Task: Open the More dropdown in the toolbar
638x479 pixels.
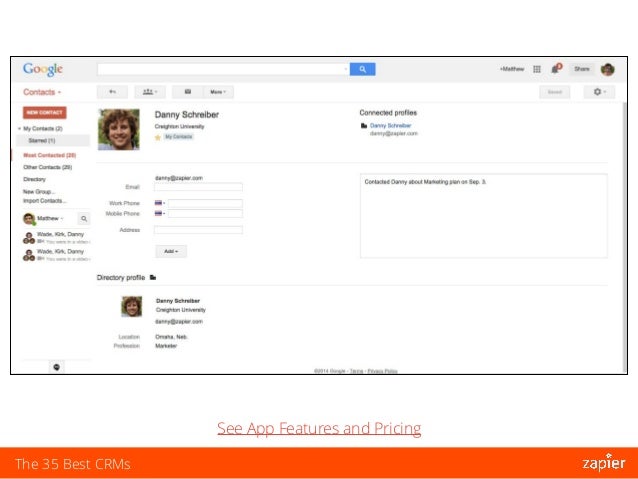Action: coord(218,92)
